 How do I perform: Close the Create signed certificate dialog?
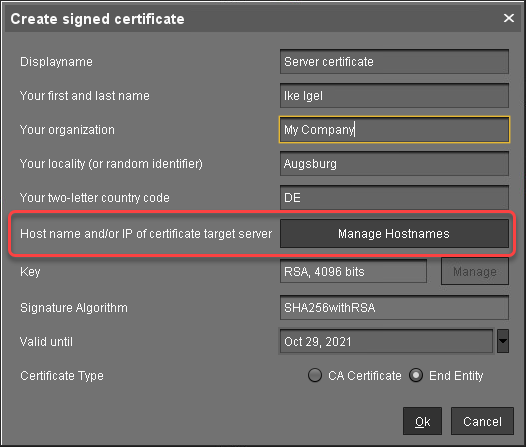point(509,18)
